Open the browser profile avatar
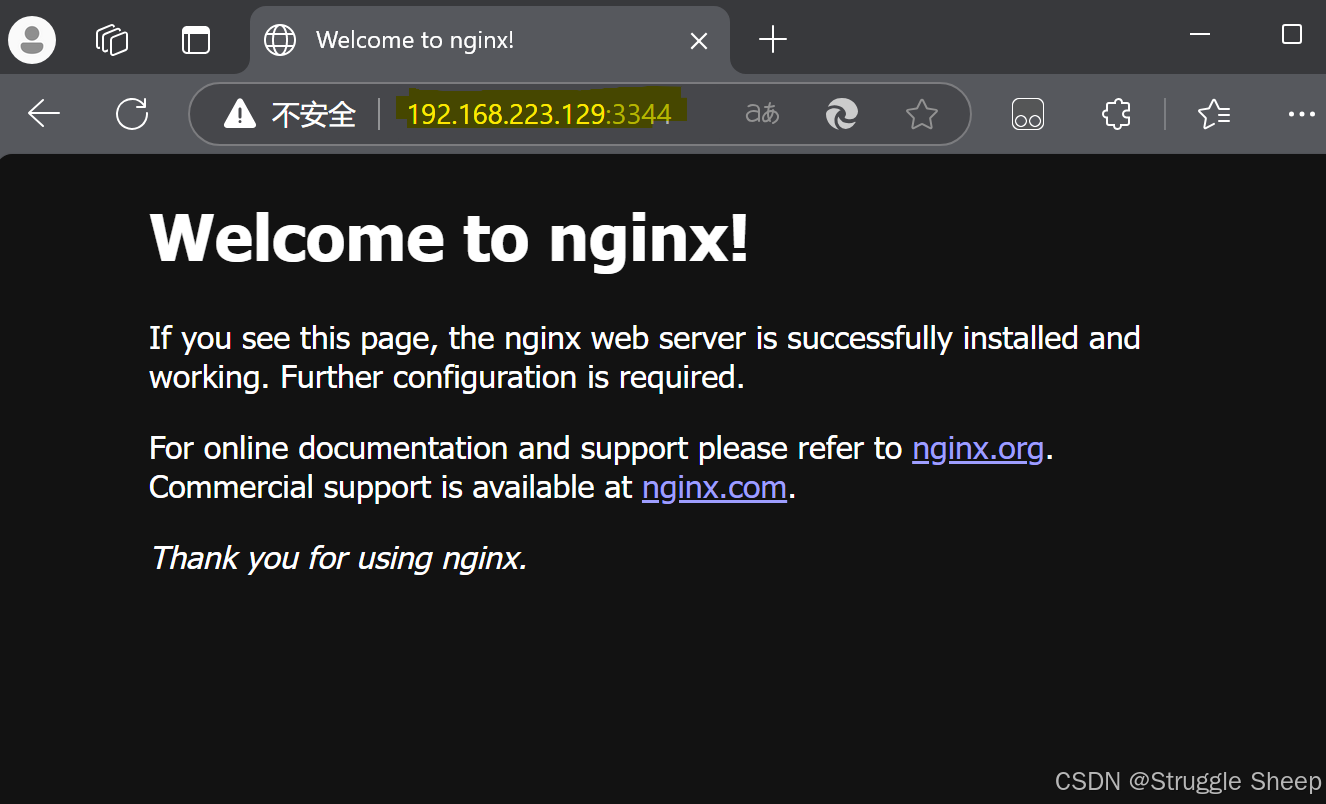 [x=32, y=40]
